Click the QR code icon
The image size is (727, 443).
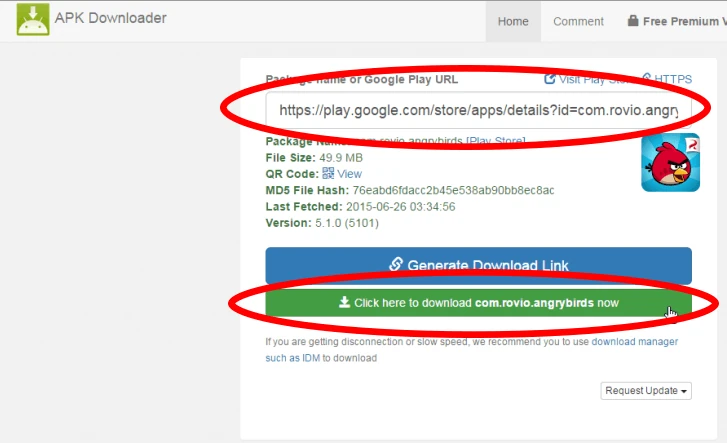tap(328, 173)
